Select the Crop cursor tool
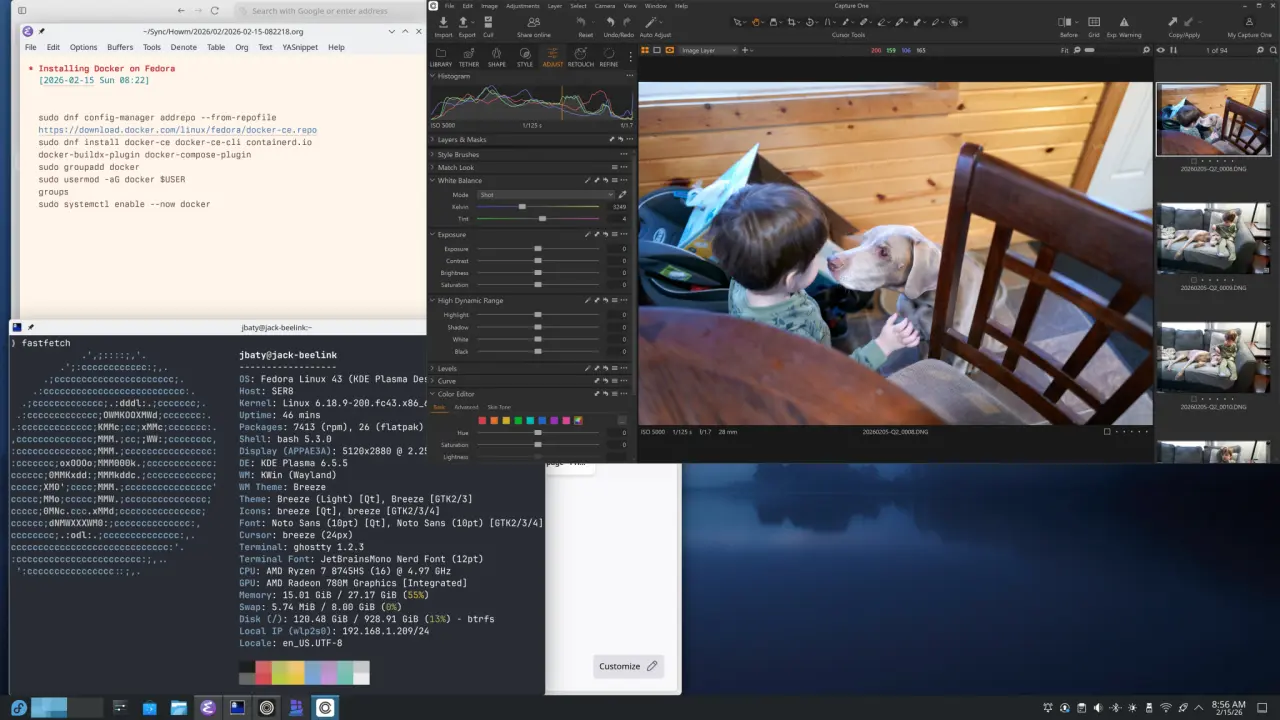 pyautogui.click(x=790, y=21)
